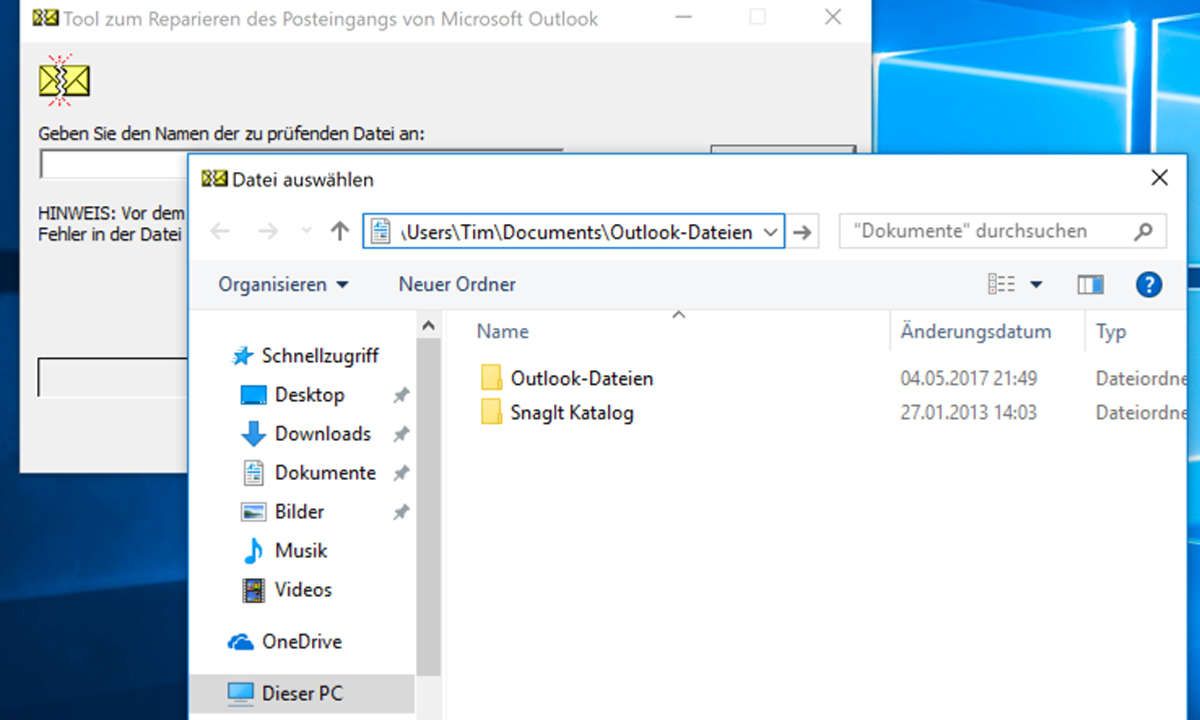Close the Datei auswählen dialog

[1160, 179]
